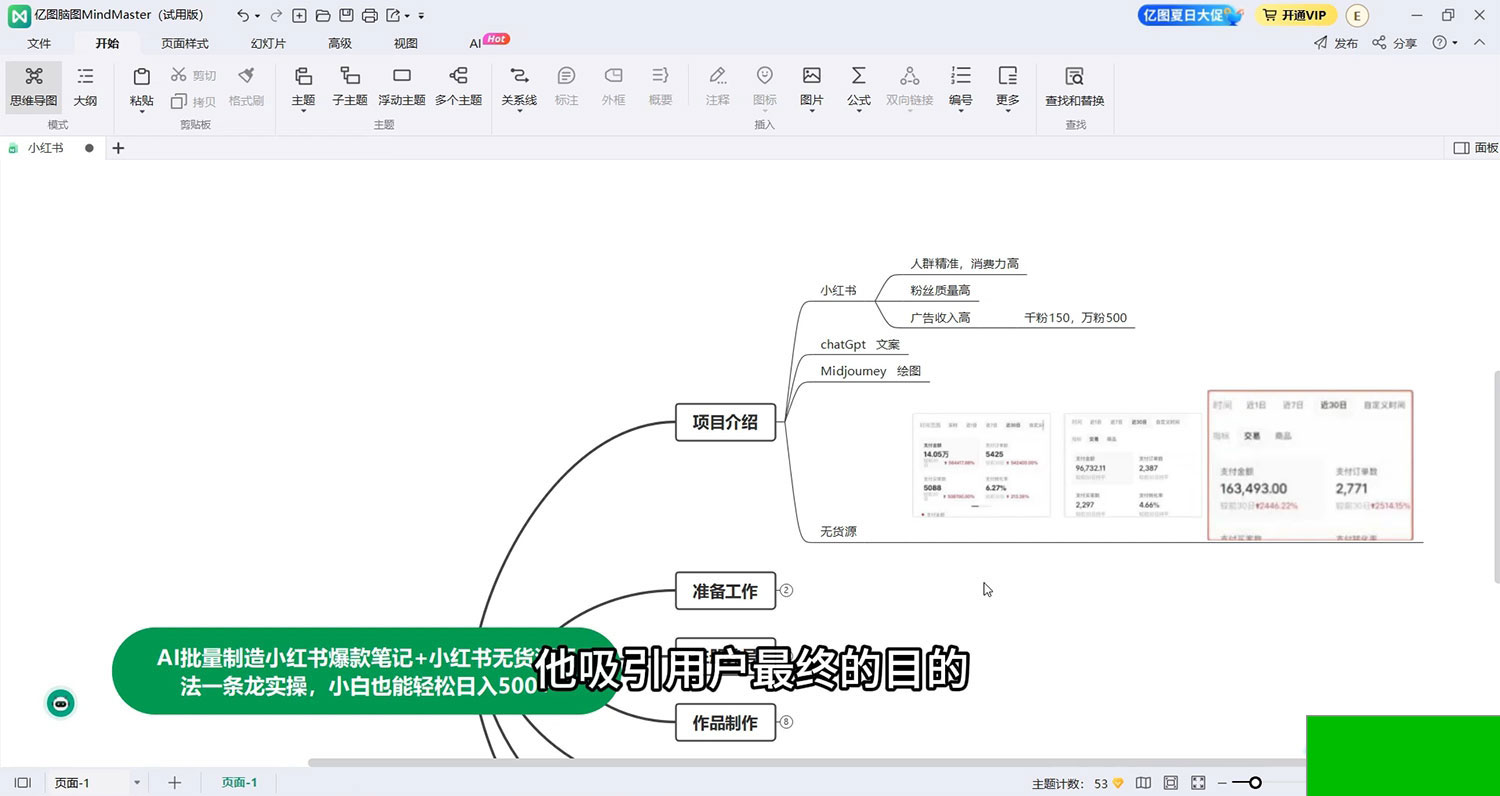Select the 项目介绍 topic node
Viewport: 1500px width, 796px height.
click(x=725, y=422)
